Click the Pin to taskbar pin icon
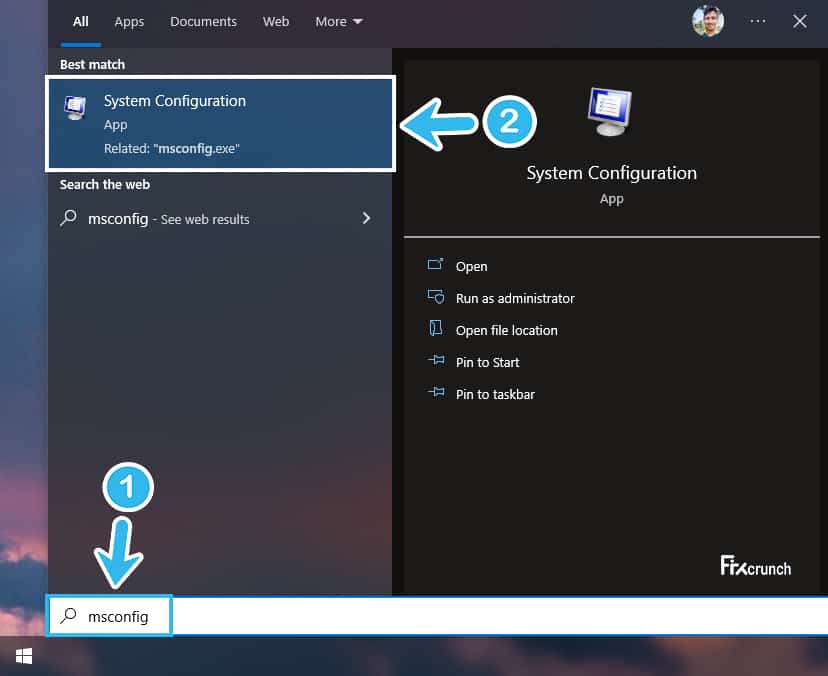This screenshot has width=828, height=676. 436,392
